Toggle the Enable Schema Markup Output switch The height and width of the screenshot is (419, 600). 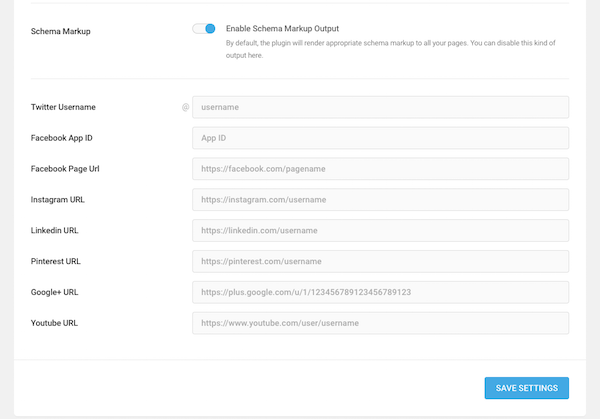tap(204, 29)
